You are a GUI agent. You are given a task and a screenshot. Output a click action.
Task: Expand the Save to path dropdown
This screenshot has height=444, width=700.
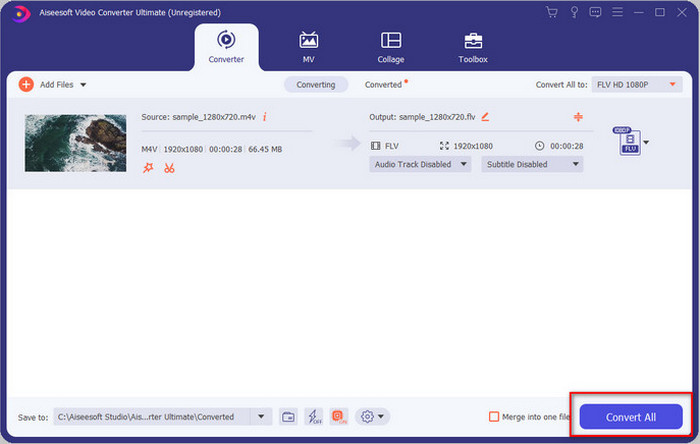(261, 417)
